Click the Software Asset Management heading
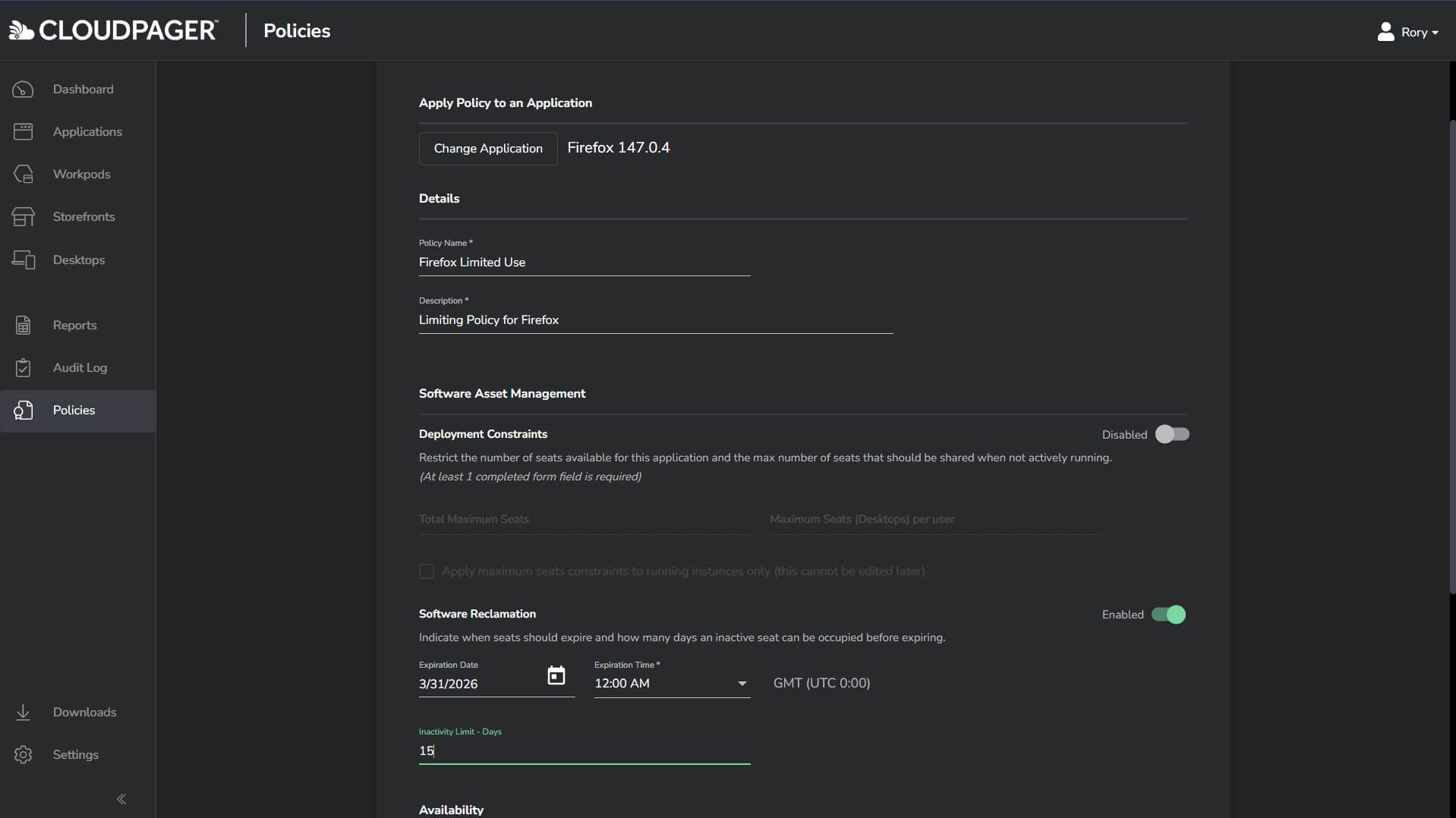 502,394
